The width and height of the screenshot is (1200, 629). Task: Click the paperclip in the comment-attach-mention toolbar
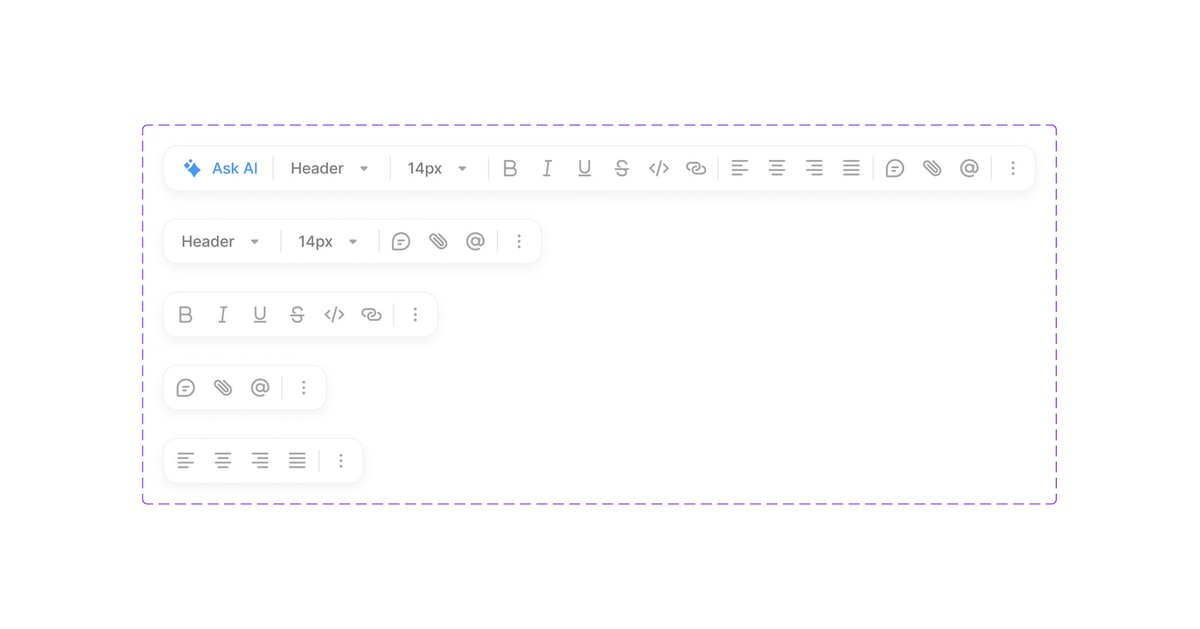coord(222,387)
